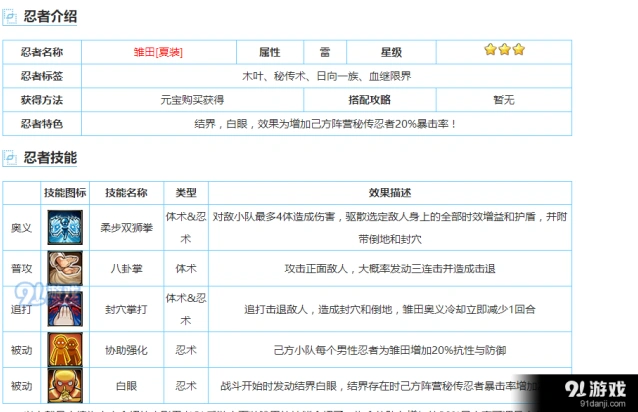The height and width of the screenshot is (412, 638).
Task: Click the 被动 label in 协助强化 row
Action: tap(21, 350)
